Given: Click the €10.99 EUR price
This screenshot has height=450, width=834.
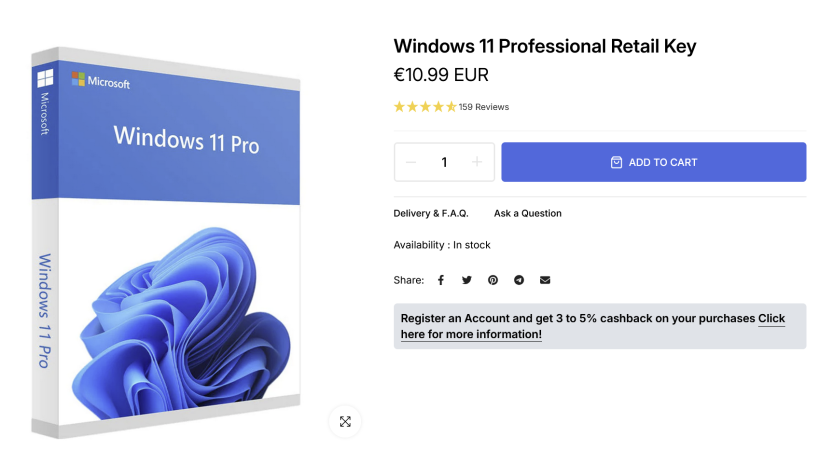Looking at the screenshot, I should (441, 75).
